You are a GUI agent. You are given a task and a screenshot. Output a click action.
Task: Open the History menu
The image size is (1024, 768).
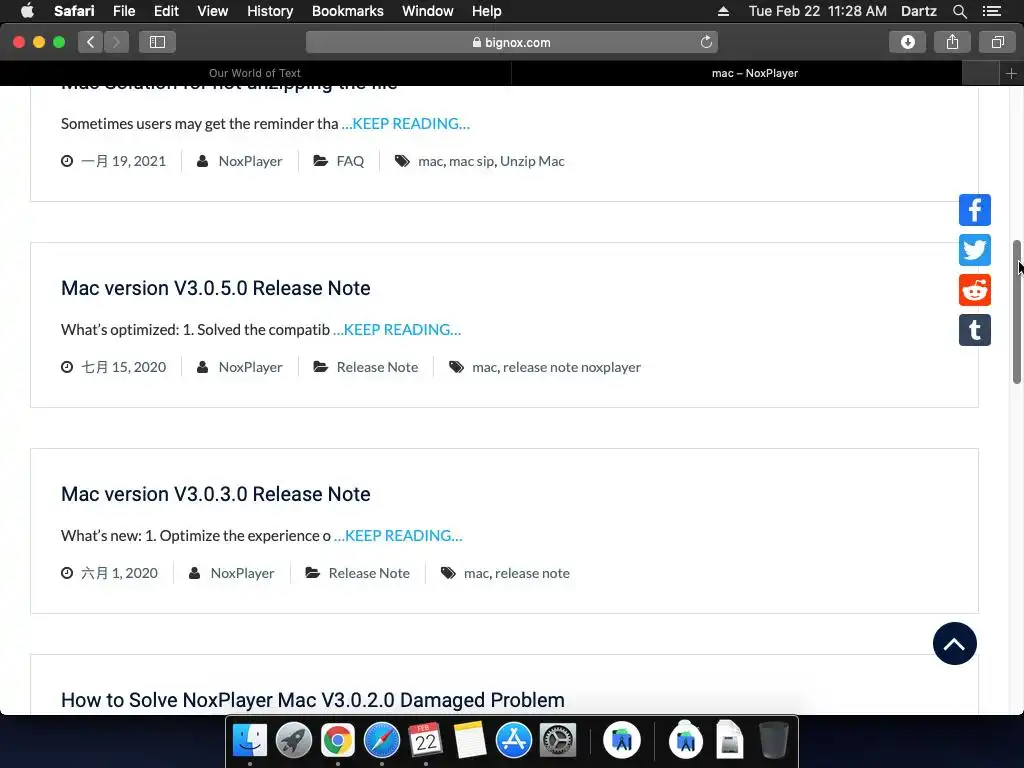tap(270, 11)
